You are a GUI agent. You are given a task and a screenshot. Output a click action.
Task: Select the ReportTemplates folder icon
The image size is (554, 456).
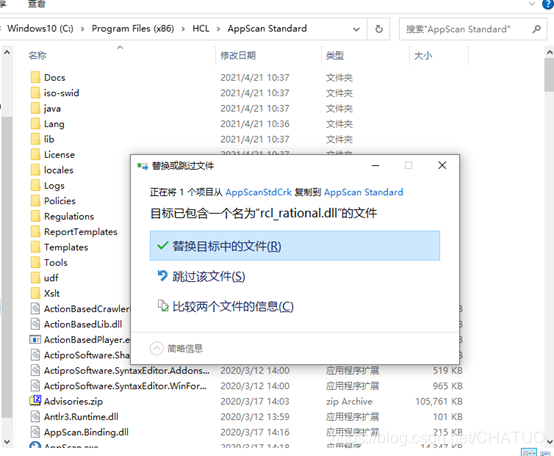point(35,232)
